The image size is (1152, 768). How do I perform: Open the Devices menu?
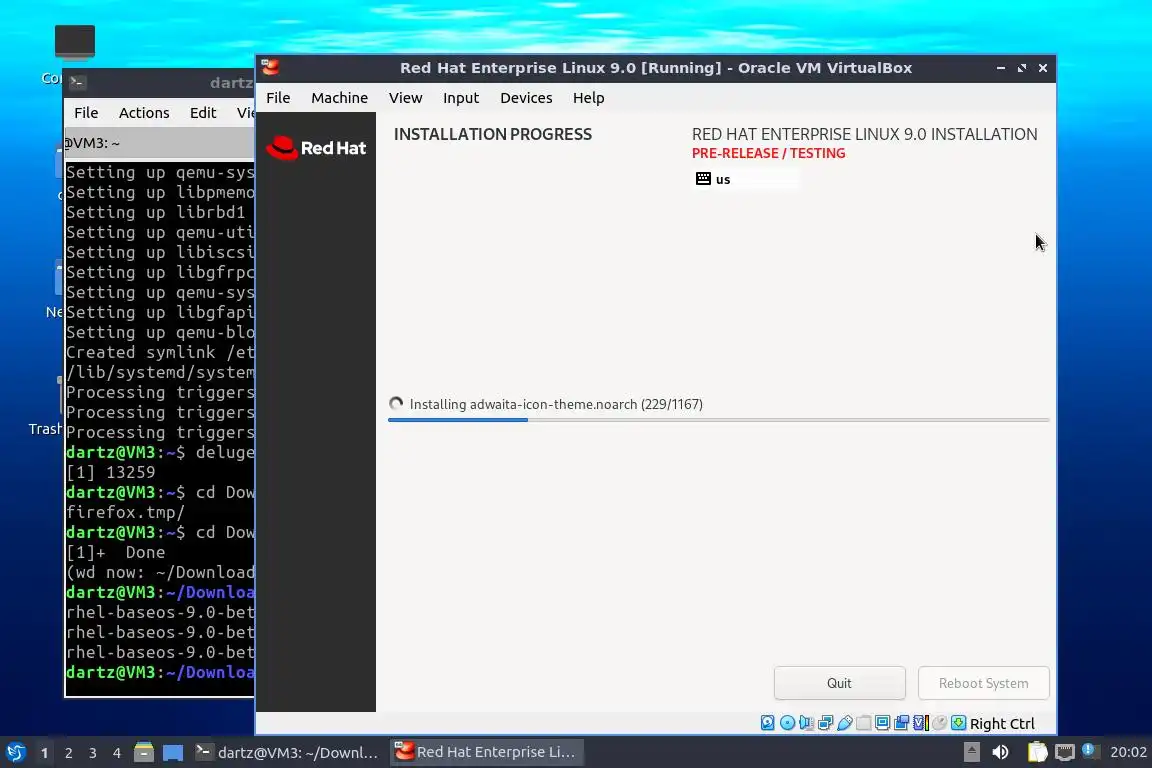tap(526, 98)
